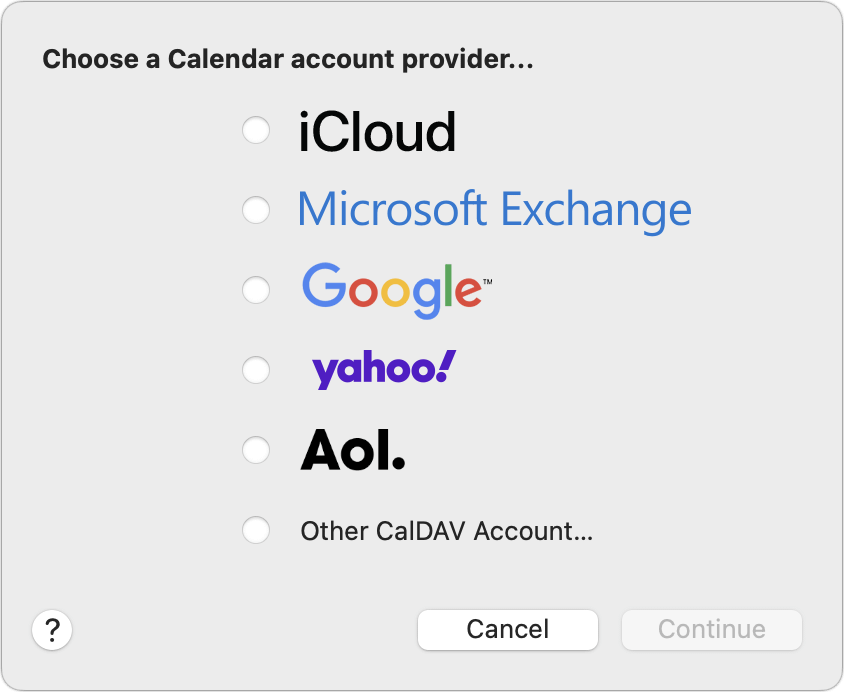Choose the Microsoft Exchange radio option
This screenshot has width=844, height=692.
click(256, 210)
